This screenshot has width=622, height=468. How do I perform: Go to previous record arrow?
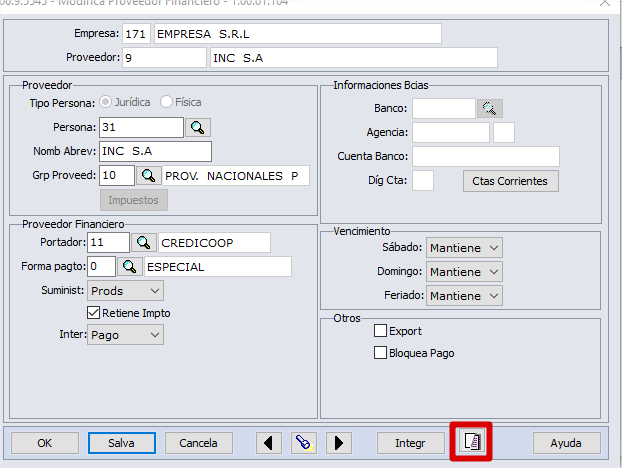pos(269,443)
